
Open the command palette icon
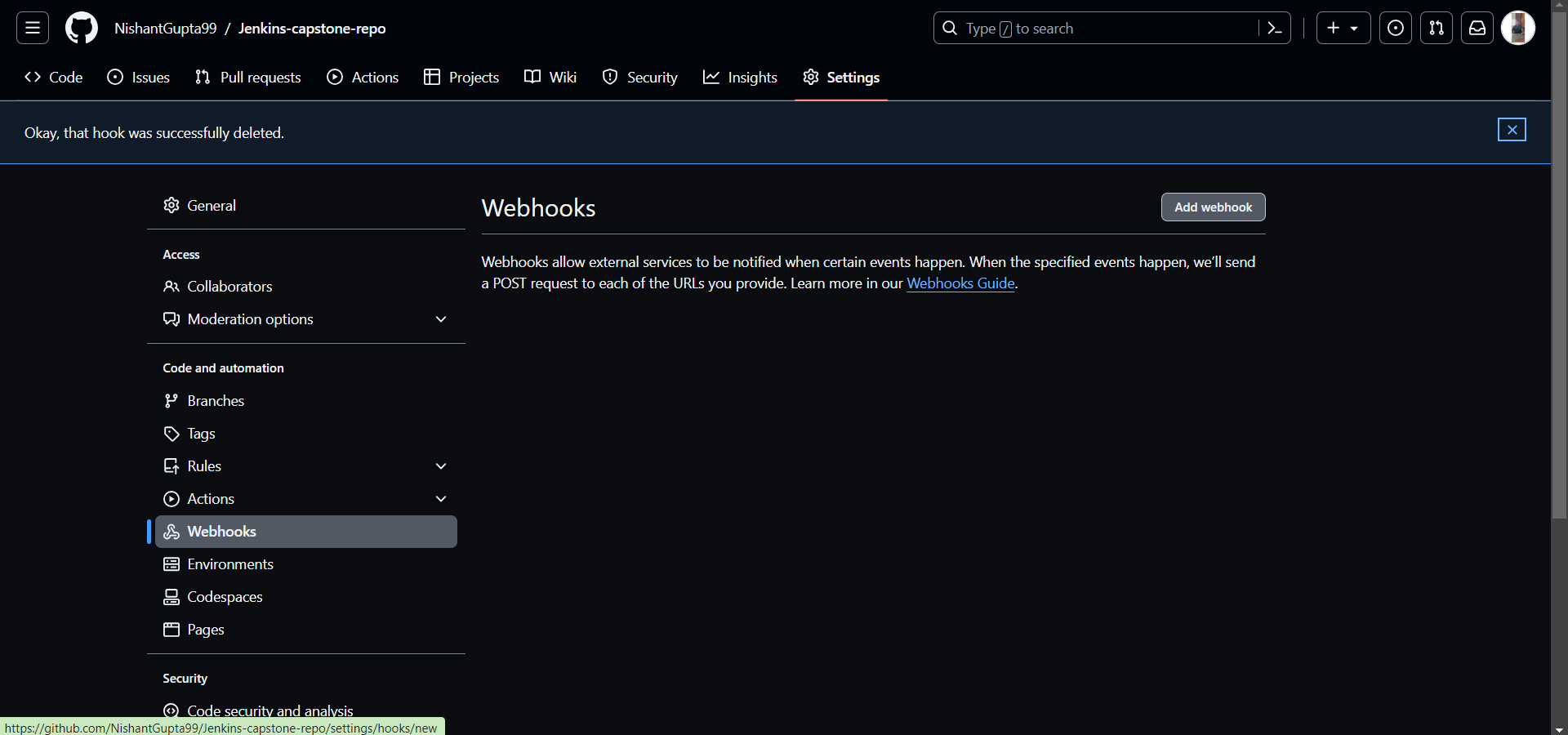[x=1274, y=29]
